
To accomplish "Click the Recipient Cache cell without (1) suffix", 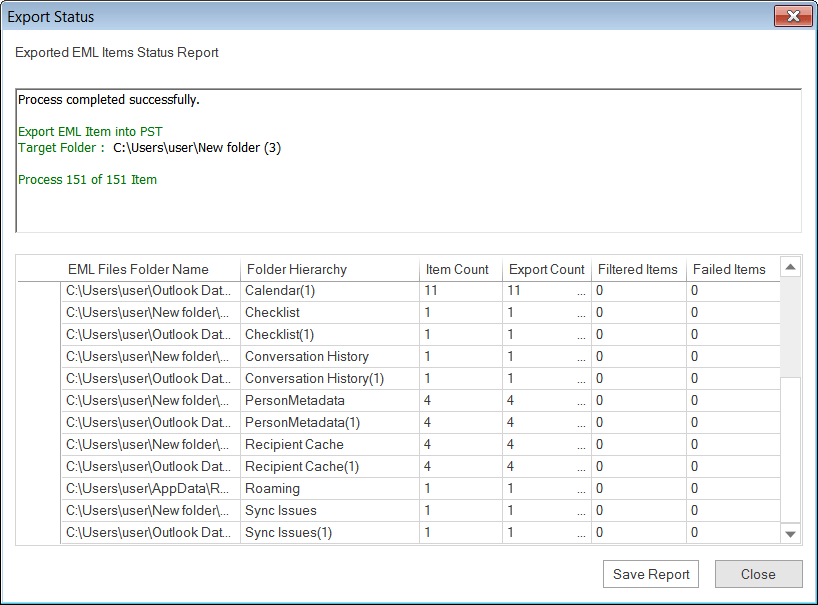I will [330, 444].
